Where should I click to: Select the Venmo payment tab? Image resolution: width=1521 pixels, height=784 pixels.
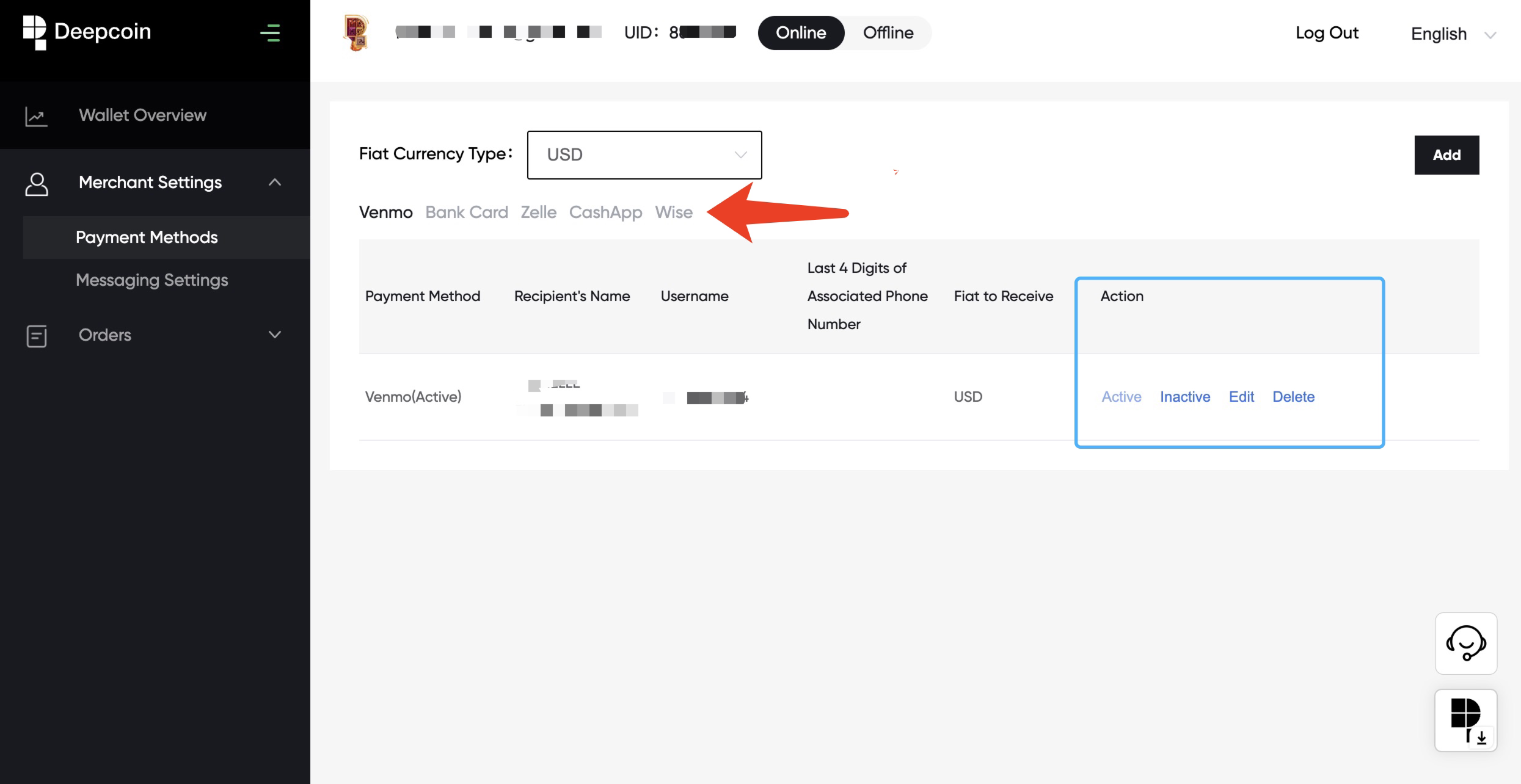385,212
